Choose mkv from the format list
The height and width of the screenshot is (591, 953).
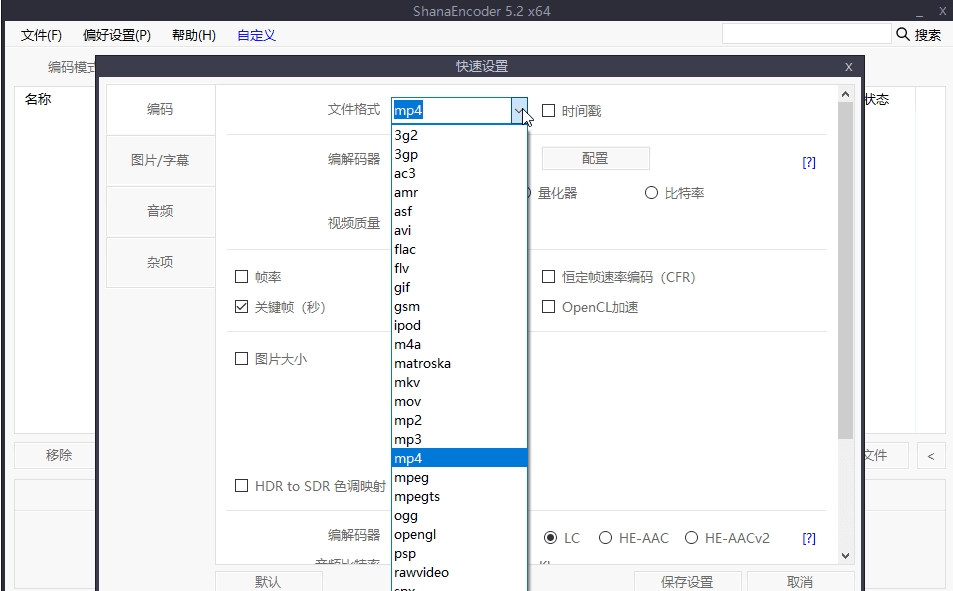point(406,382)
